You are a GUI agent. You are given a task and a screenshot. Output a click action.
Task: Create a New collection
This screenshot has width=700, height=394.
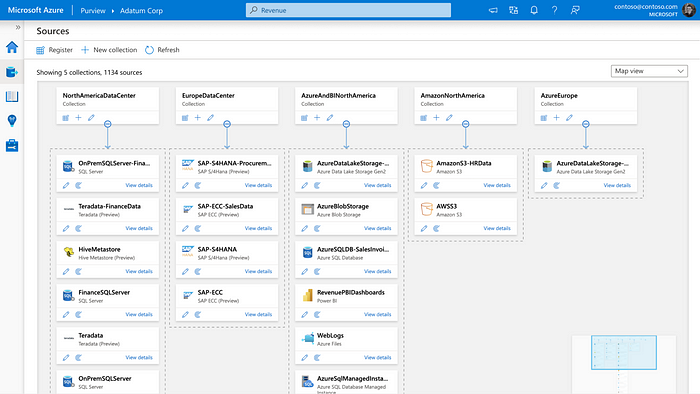(109, 50)
